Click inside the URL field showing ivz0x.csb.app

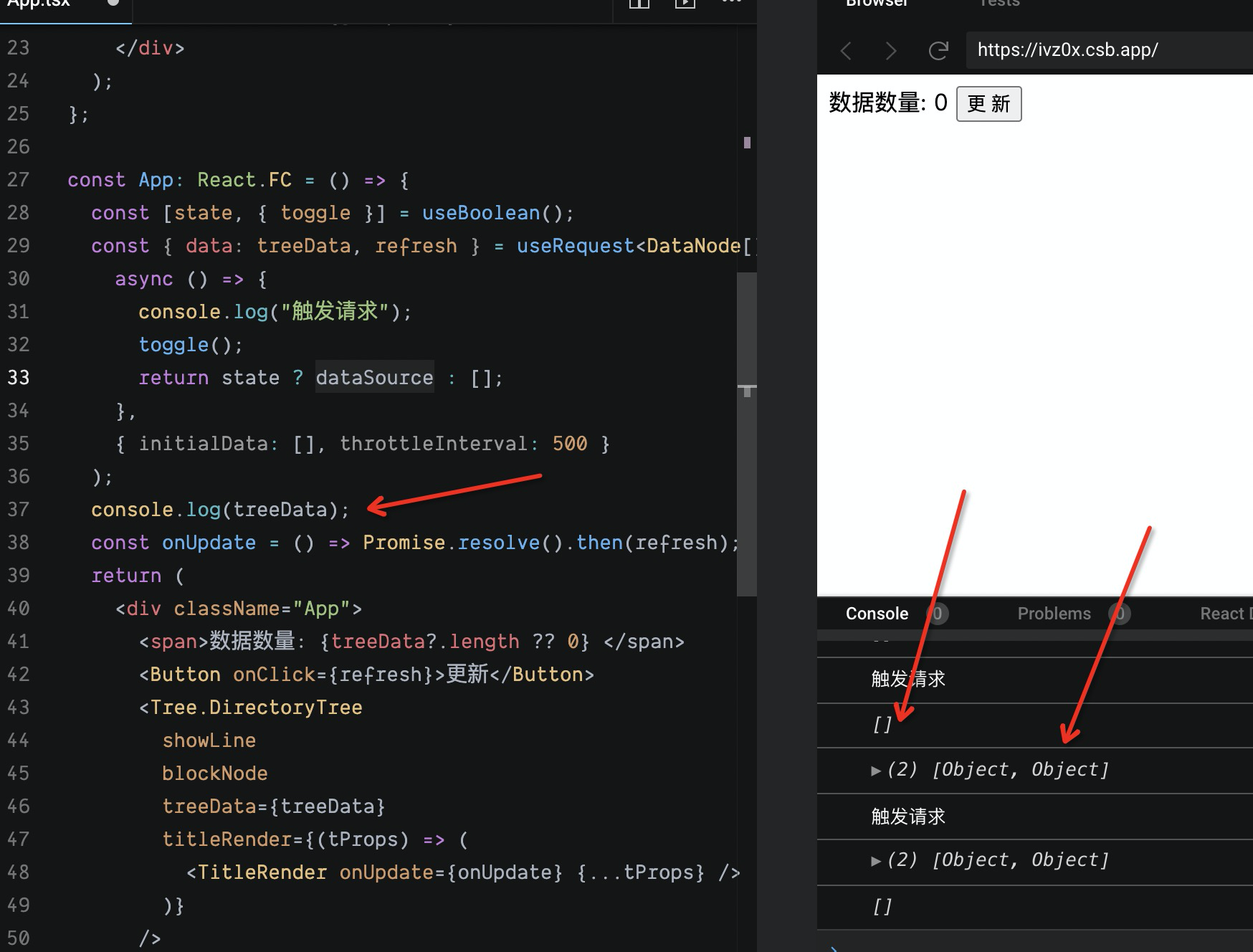coord(1075,50)
